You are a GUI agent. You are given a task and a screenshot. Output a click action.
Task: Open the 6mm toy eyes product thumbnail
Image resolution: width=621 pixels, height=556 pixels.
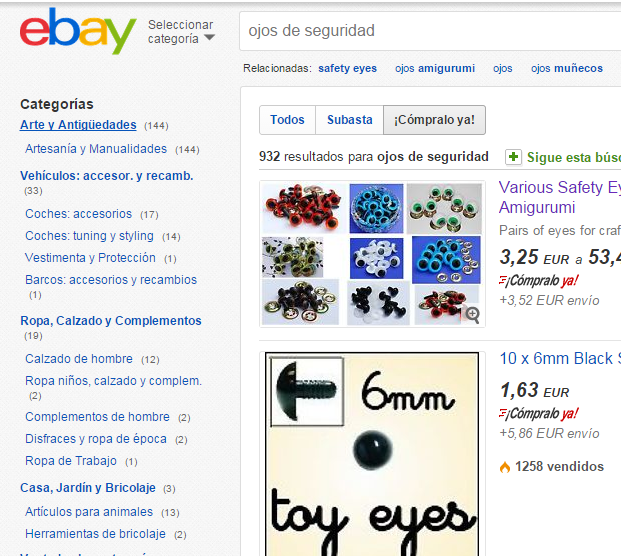(x=372, y=454)
